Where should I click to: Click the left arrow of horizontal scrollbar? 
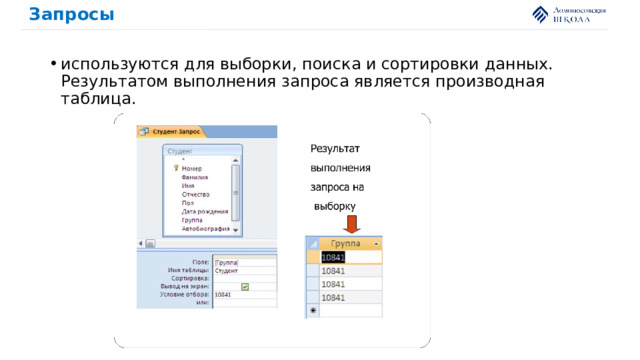(x=140, y=243)
